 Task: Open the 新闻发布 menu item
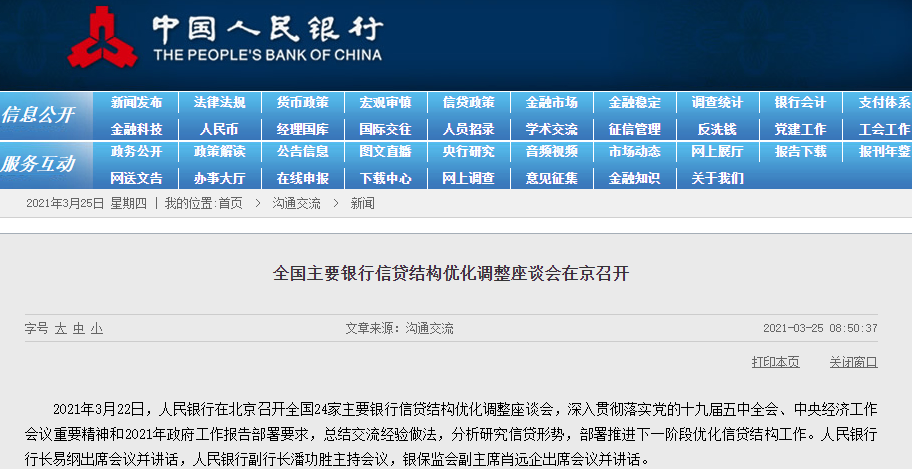pyautogui.click(x=136, y=103)
